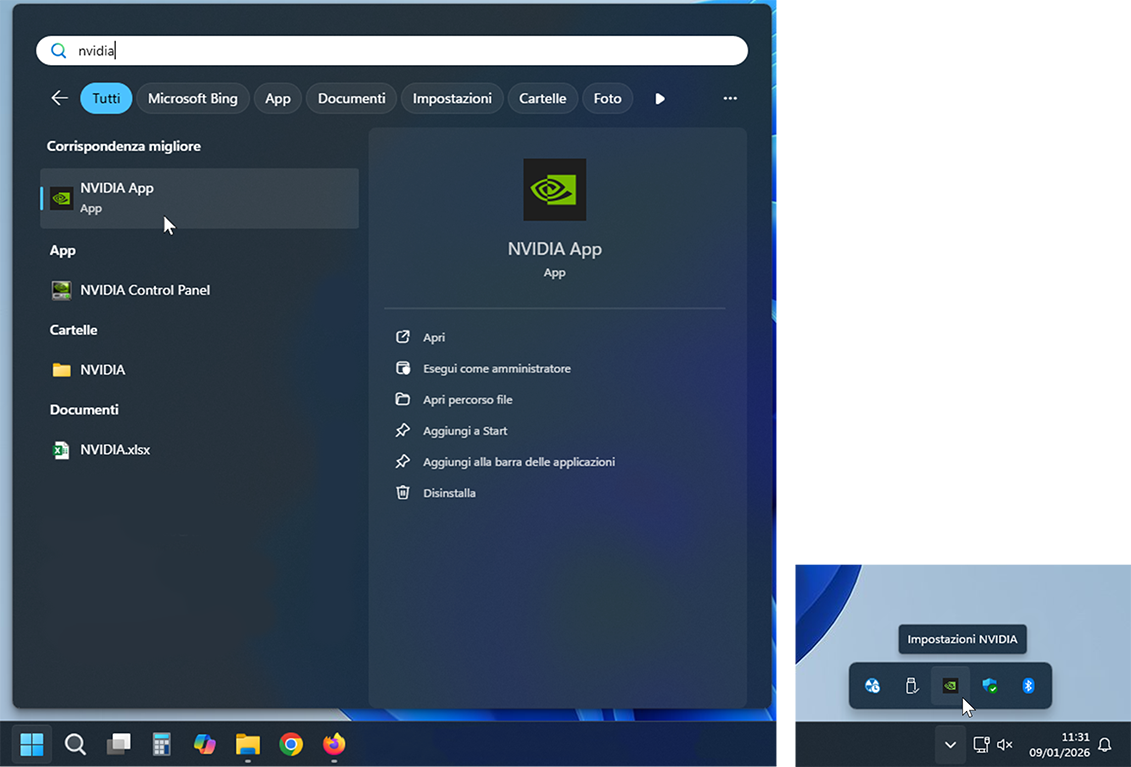Click the Excel icon beside NVIDIA.xlsx

tap(61, 450)
